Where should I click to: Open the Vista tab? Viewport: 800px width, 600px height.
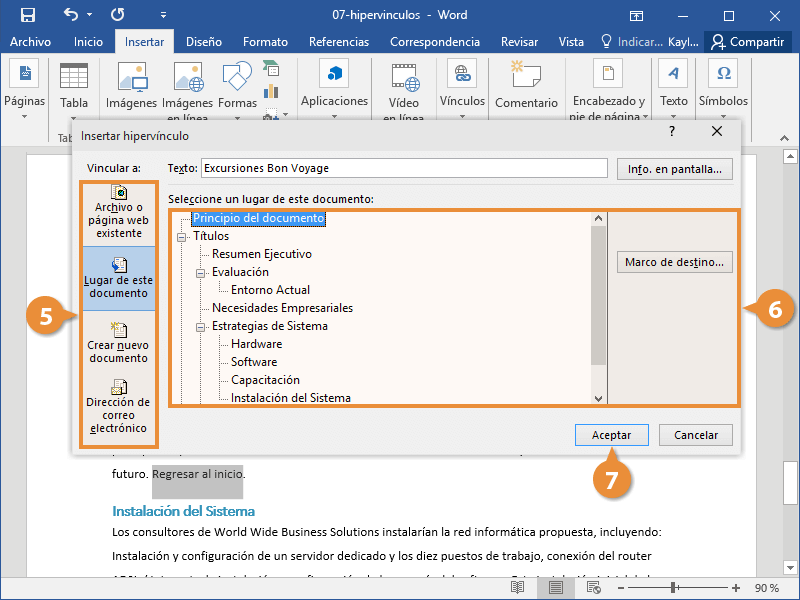(x=571, y=42)
